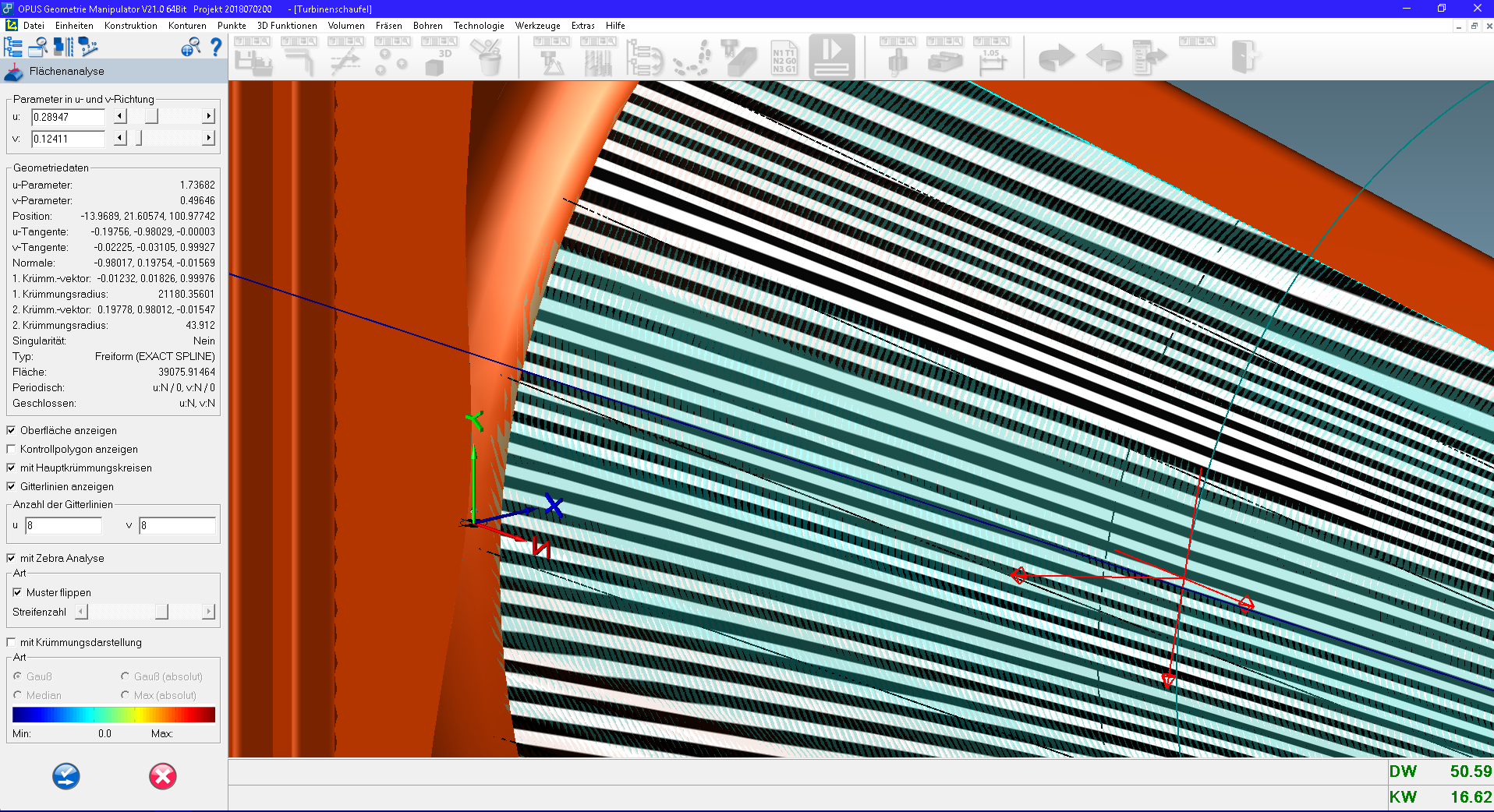
Task: Open the 3D Funktionen menu
Action: [287, 26]
